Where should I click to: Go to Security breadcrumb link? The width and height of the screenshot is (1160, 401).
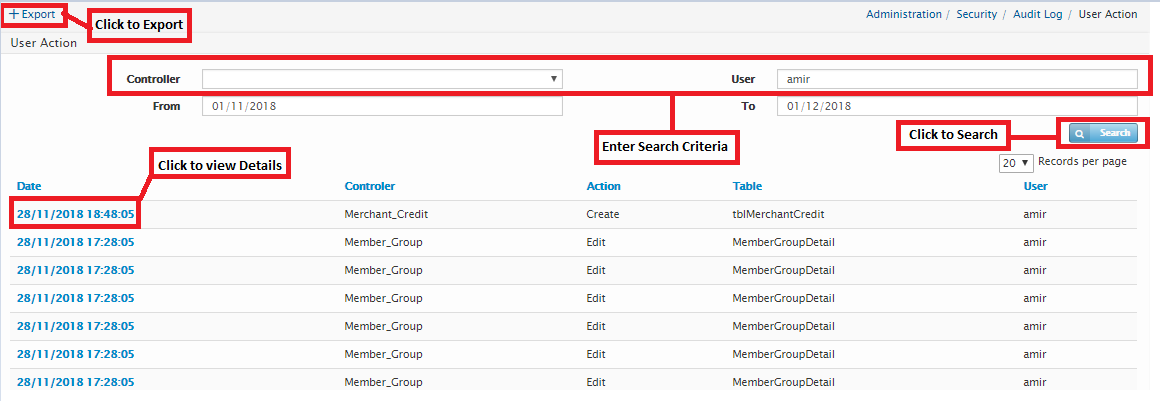click(x=976, y=15)
